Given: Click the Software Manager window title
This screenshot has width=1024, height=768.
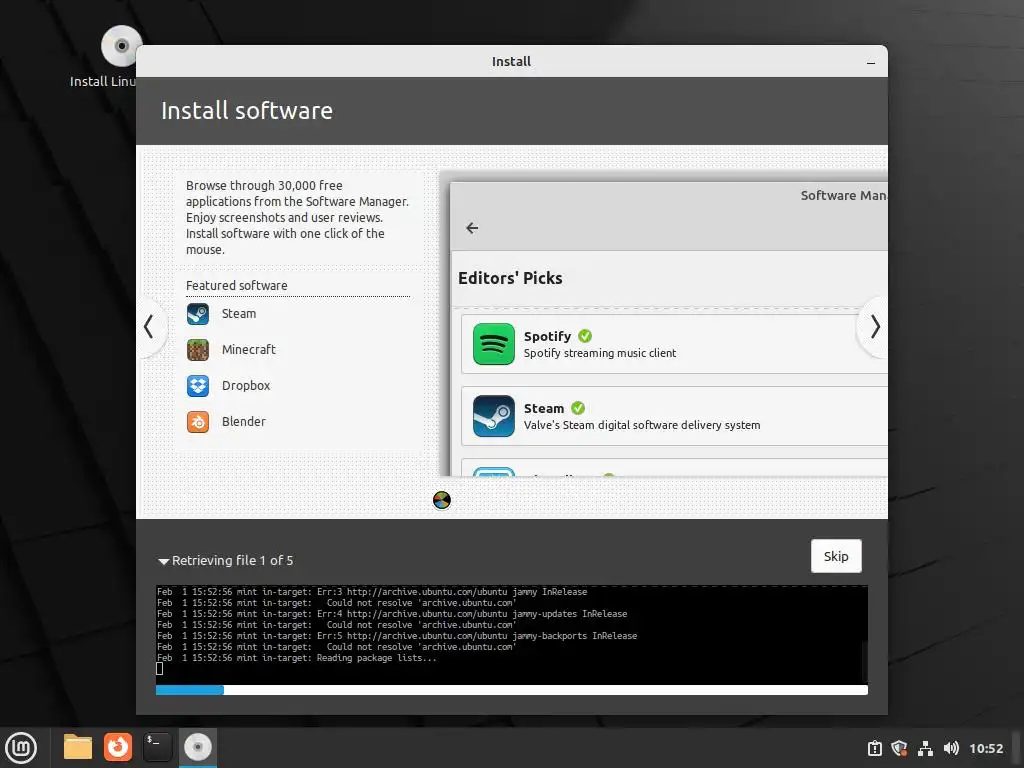Looking at the screenshot, I should [x=843, y=195].
